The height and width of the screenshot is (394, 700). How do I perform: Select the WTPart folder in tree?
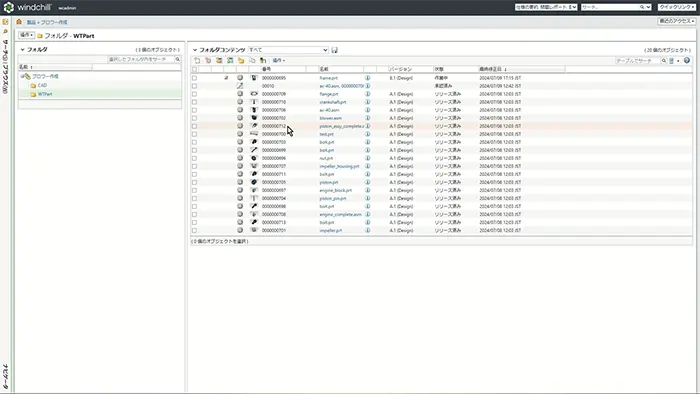coord(45,94)
